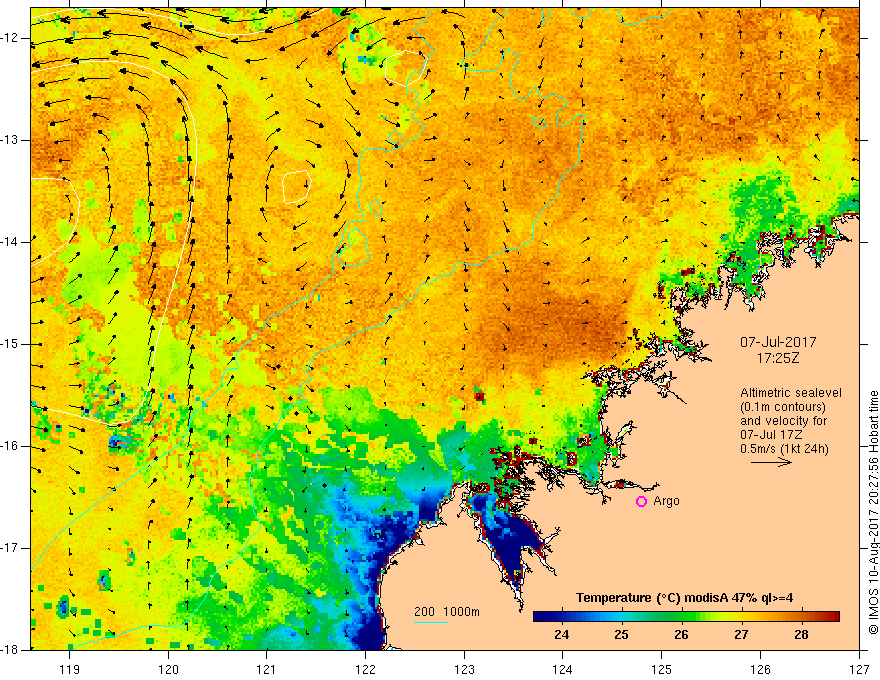Click the temperature colorbar at 24
Image resolution: width=880 pixels, height=680 pixels.
pos(561,617)
